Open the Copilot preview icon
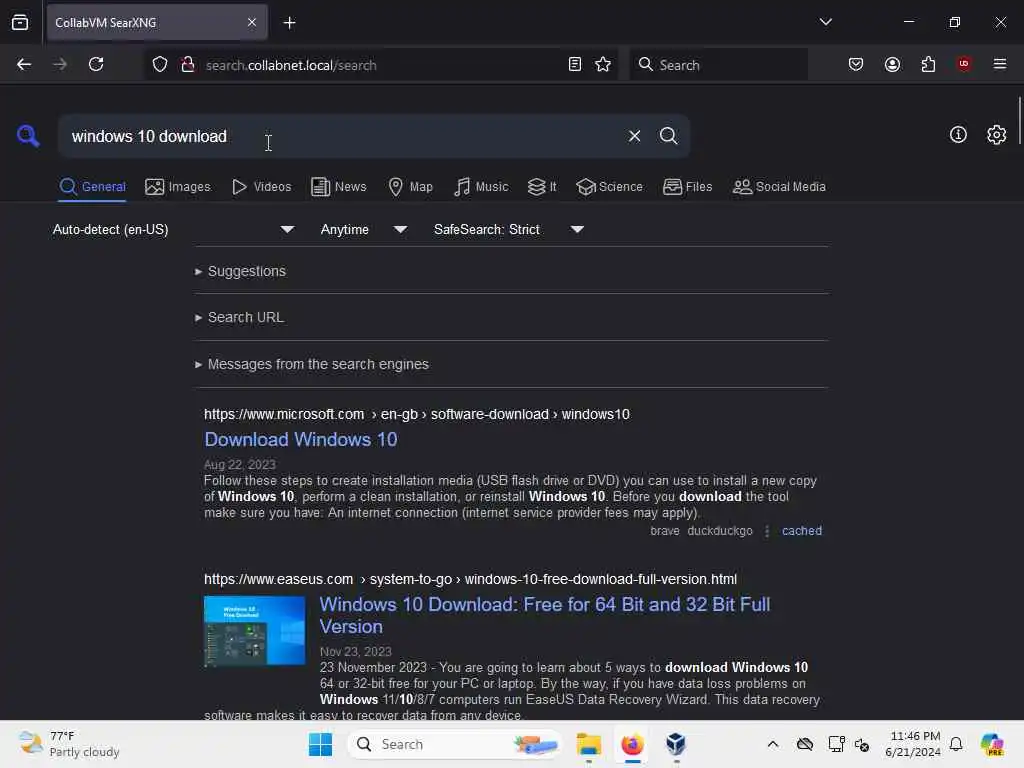1024x768 pixels. point(992,744)
